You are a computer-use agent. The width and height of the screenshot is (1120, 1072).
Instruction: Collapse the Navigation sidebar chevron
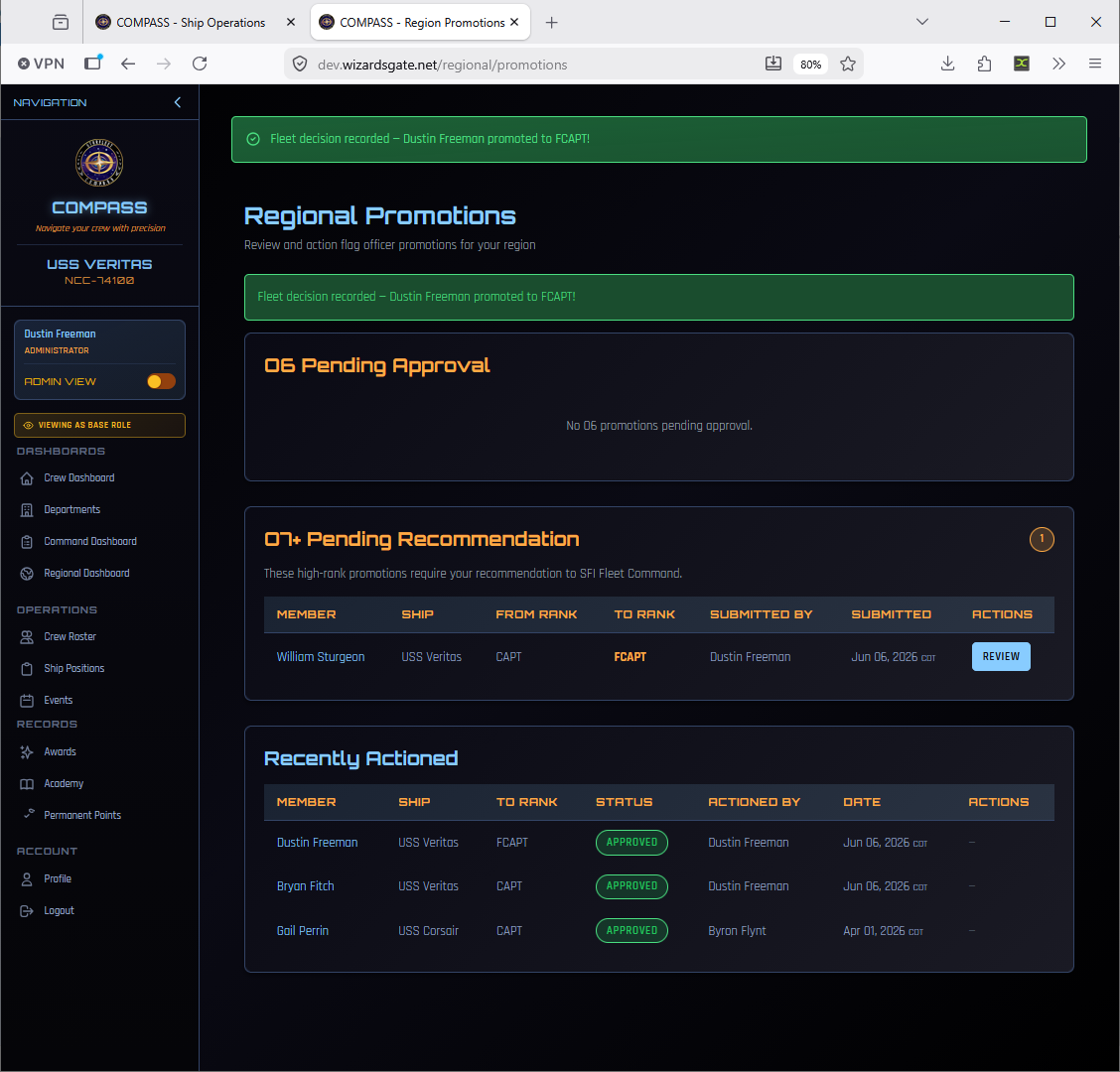click(177, 102)
